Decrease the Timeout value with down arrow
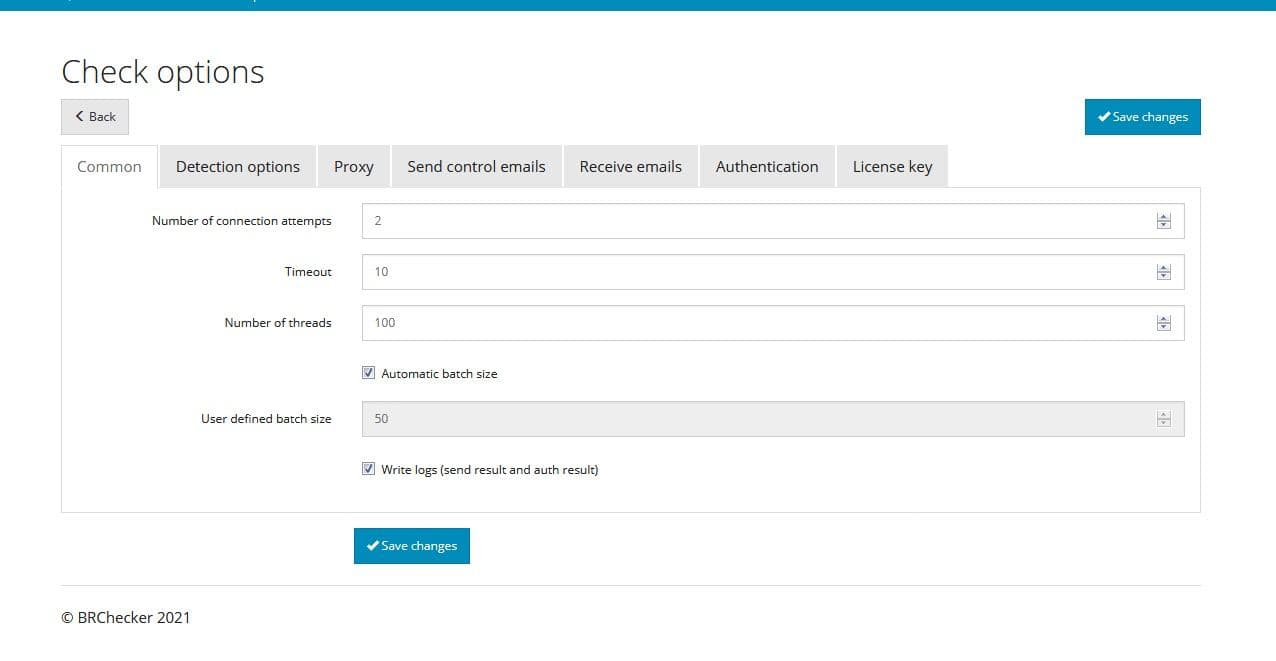1276x661 pixels. (x=1163, y=276)
